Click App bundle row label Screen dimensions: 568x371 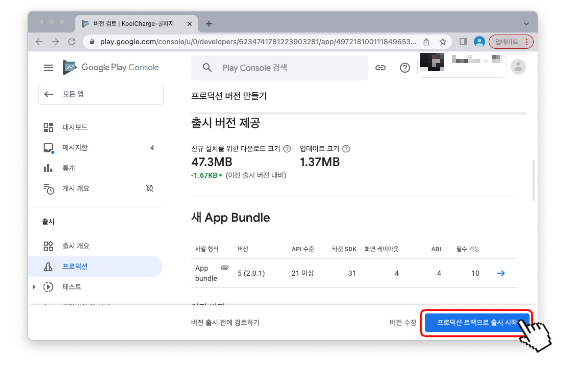(206, 273)
